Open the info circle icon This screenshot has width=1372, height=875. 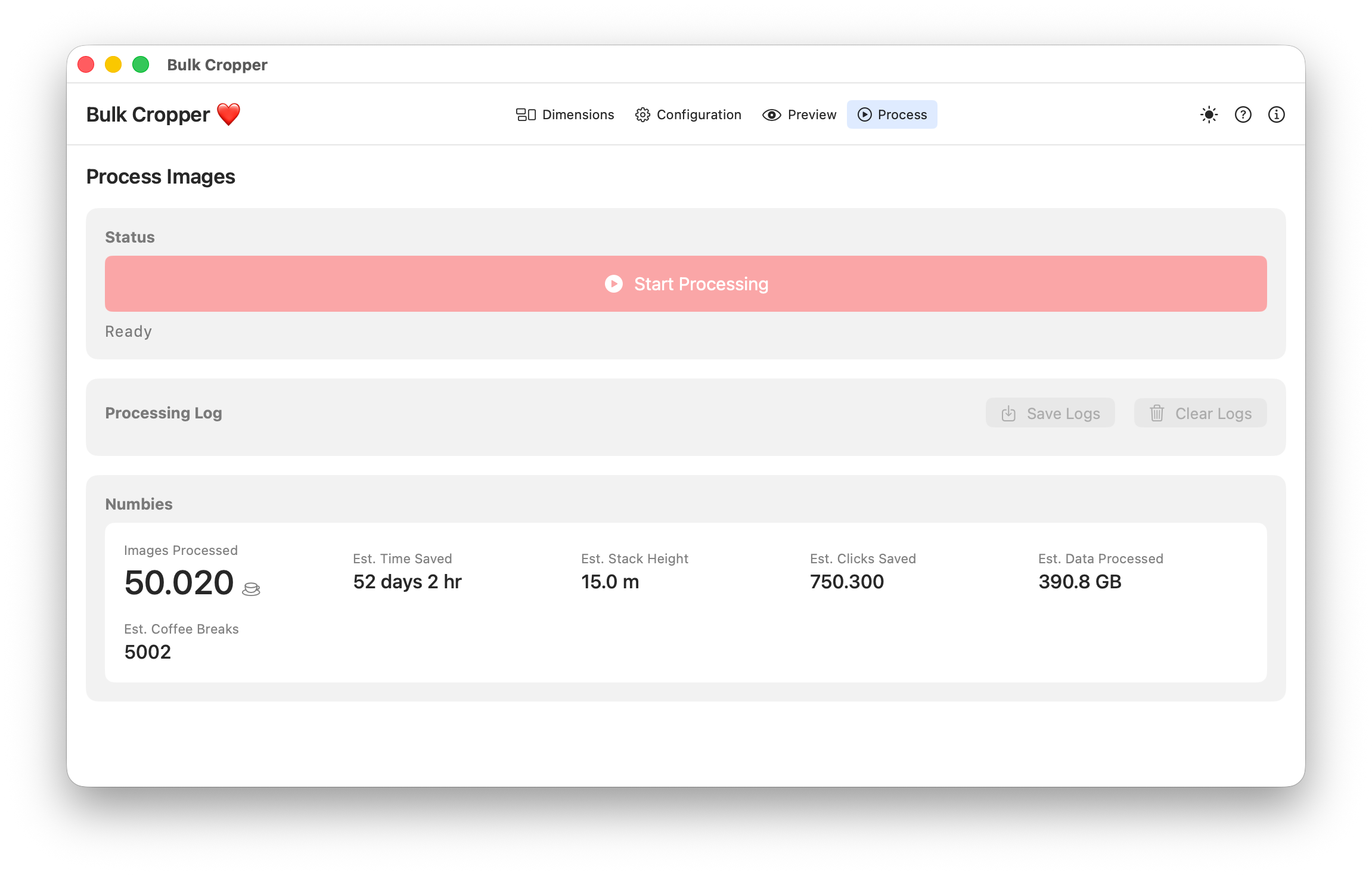point(1276,114)
